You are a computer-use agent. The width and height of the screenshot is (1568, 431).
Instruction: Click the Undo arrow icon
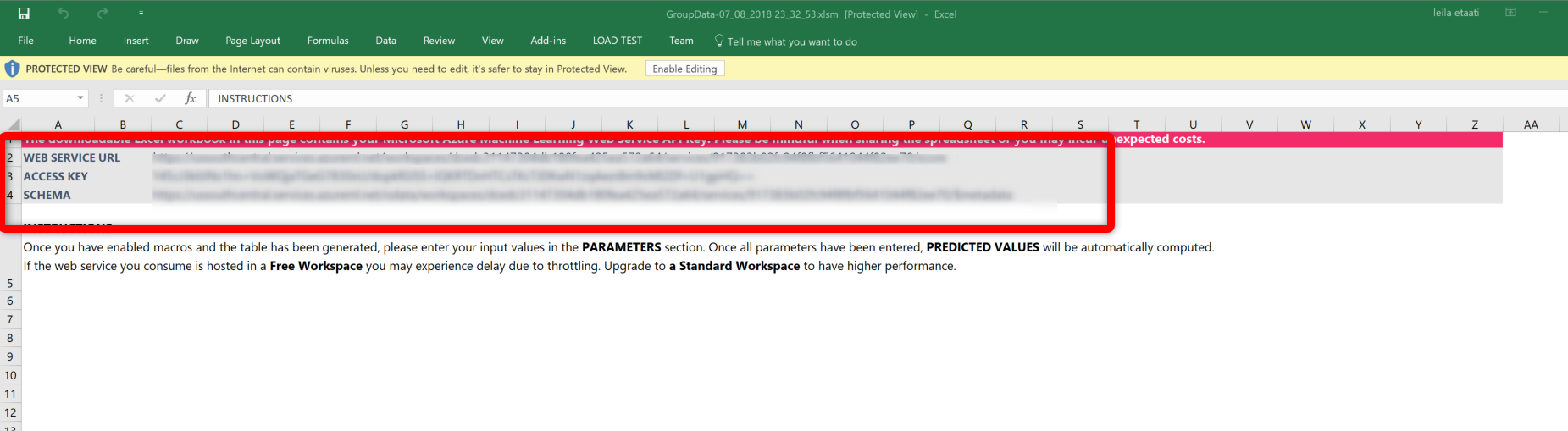64,14
